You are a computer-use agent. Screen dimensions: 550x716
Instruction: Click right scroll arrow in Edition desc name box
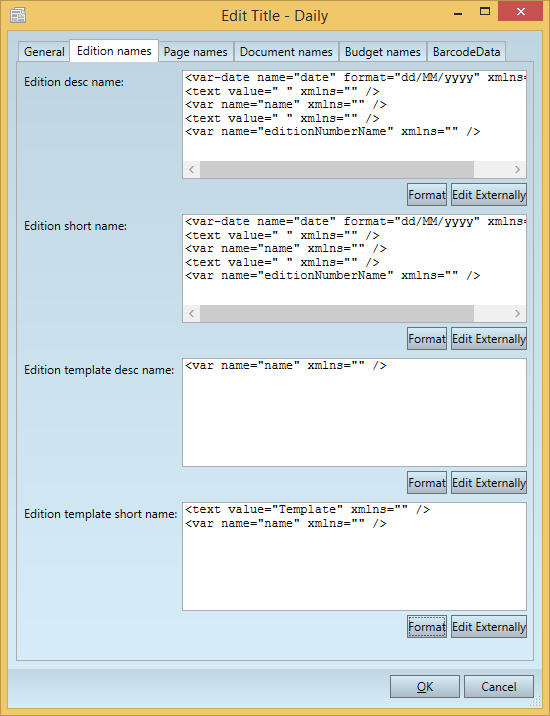pyautogui.click(x=518, y=169)
